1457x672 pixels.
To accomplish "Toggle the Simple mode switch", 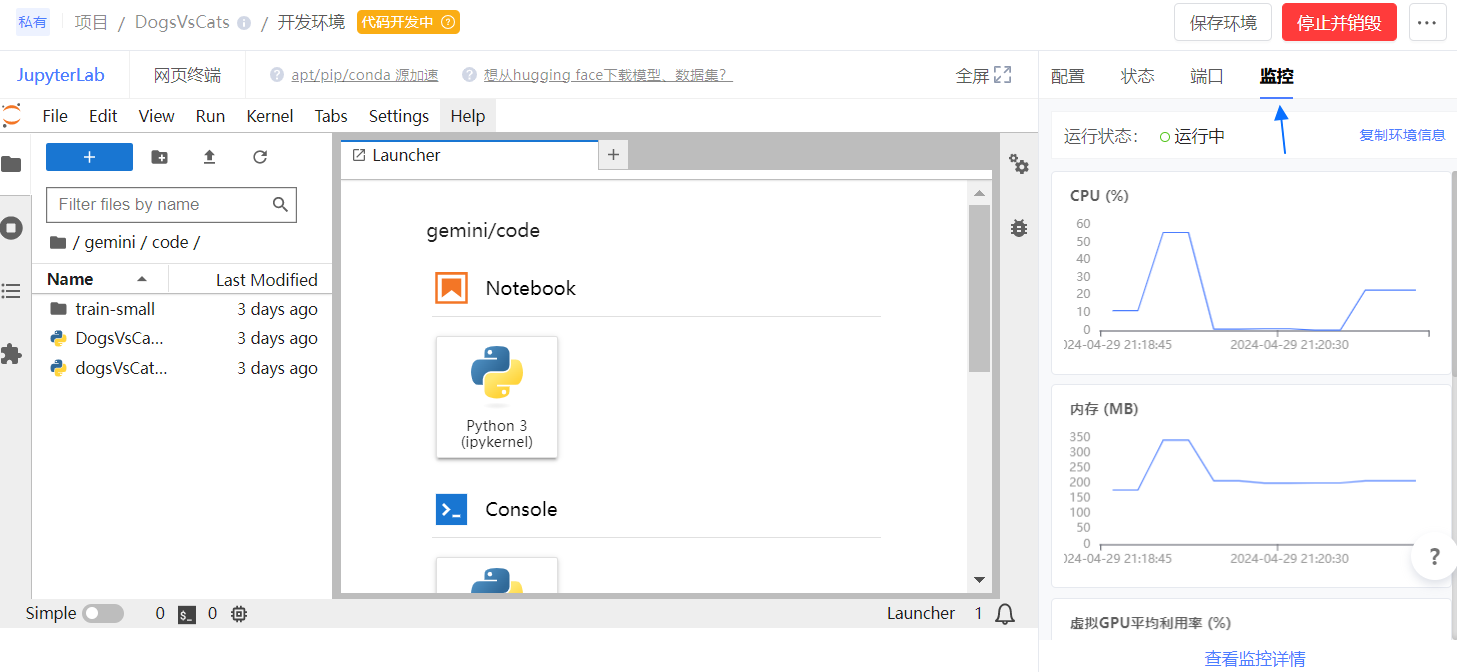I will click(103, 614).
